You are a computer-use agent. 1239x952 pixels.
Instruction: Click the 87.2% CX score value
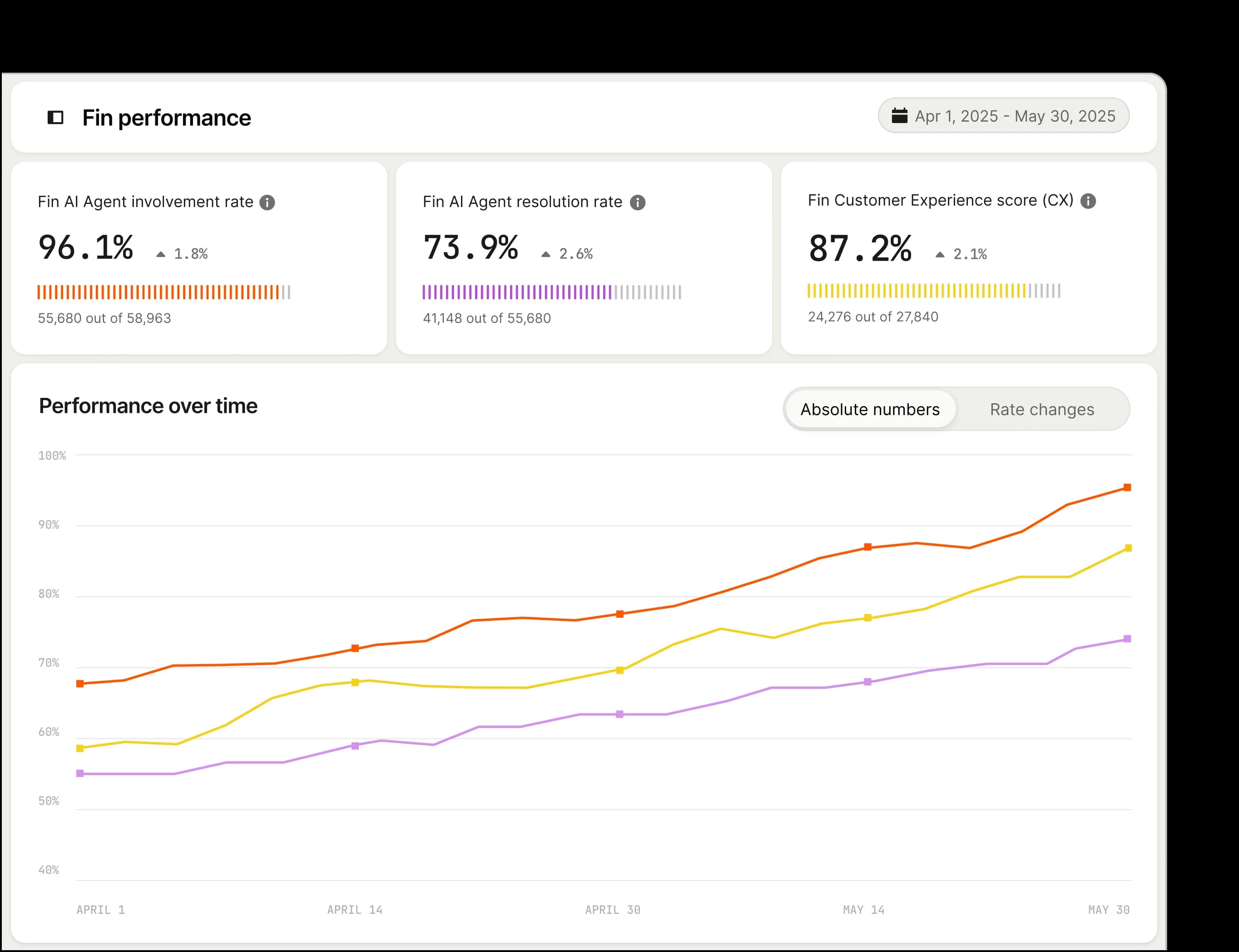coord(860,248)
